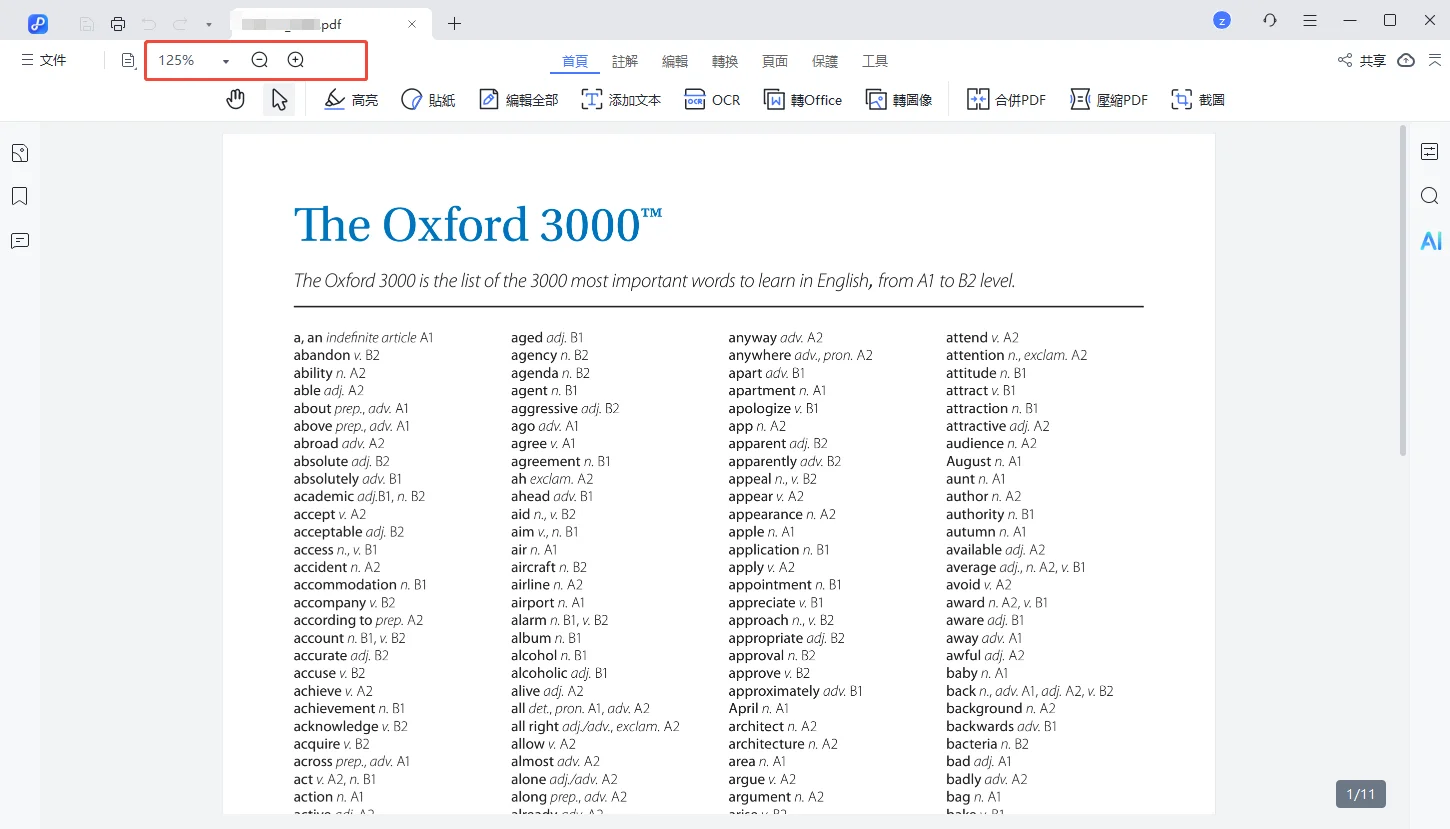Click the 截圖 screenshot button
This screenshot has width=1450, height=829.
[x=1198, y=100]
